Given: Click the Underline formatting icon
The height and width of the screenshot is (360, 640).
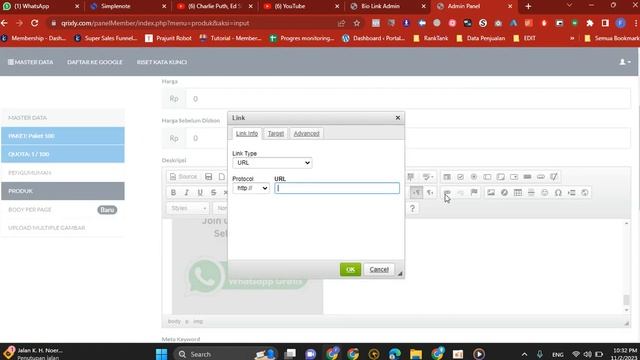Looking at the screenshot, I should (x=200, y=193).
